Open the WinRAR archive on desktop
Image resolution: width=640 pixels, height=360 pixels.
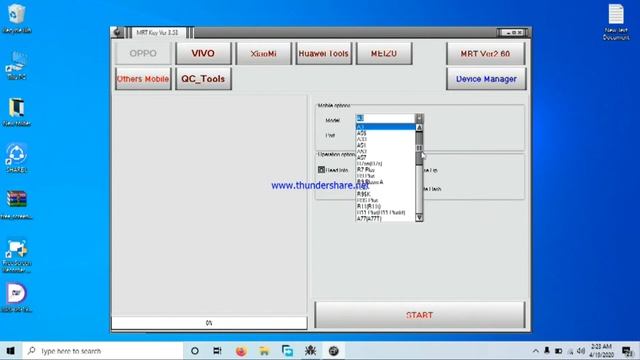click(16, 205)
